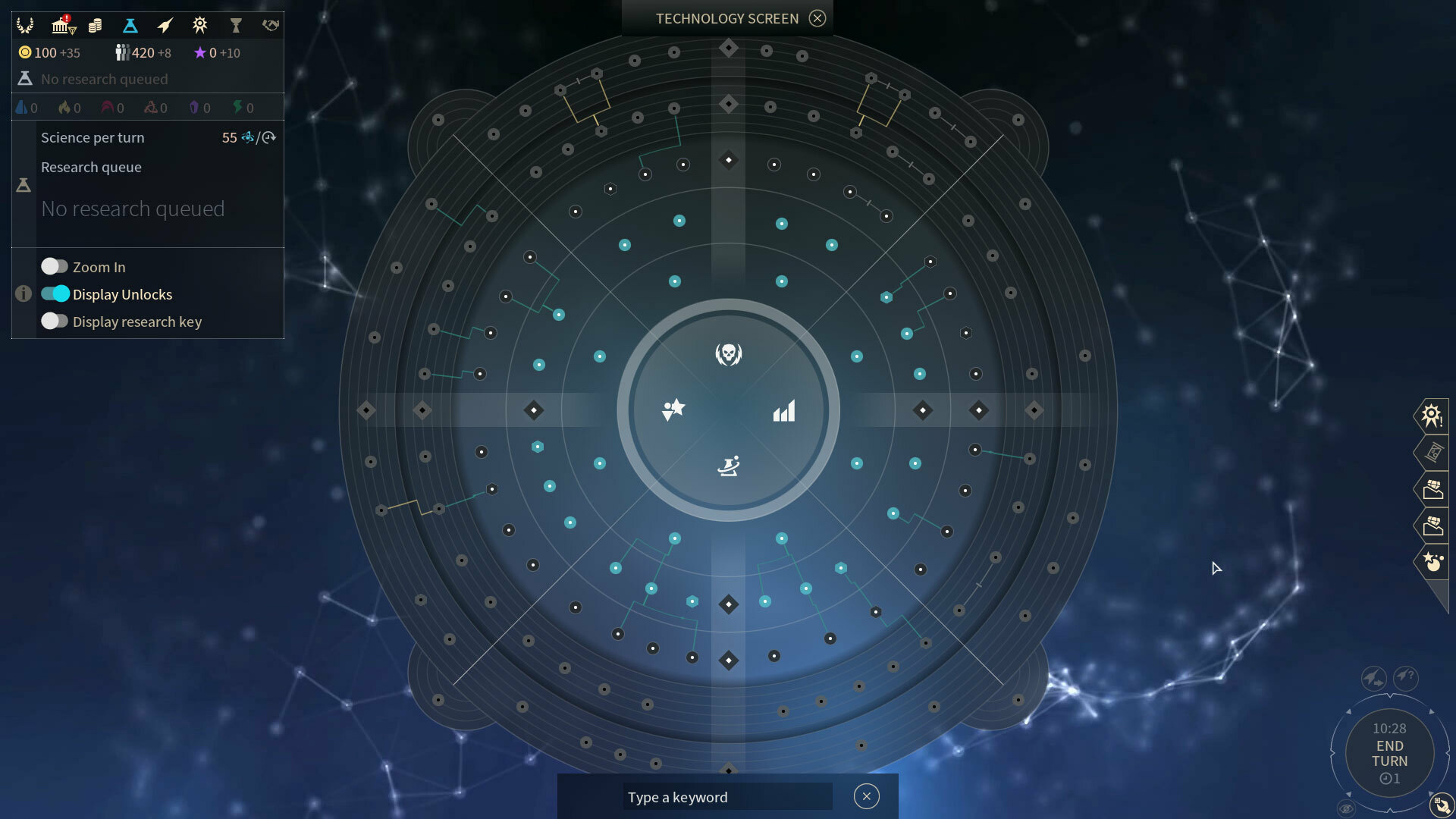Image resolution: width=1456 pixels, height=819 pixels.
Task: Click the skull icon in tech tree center
Action: click(727, 353)
